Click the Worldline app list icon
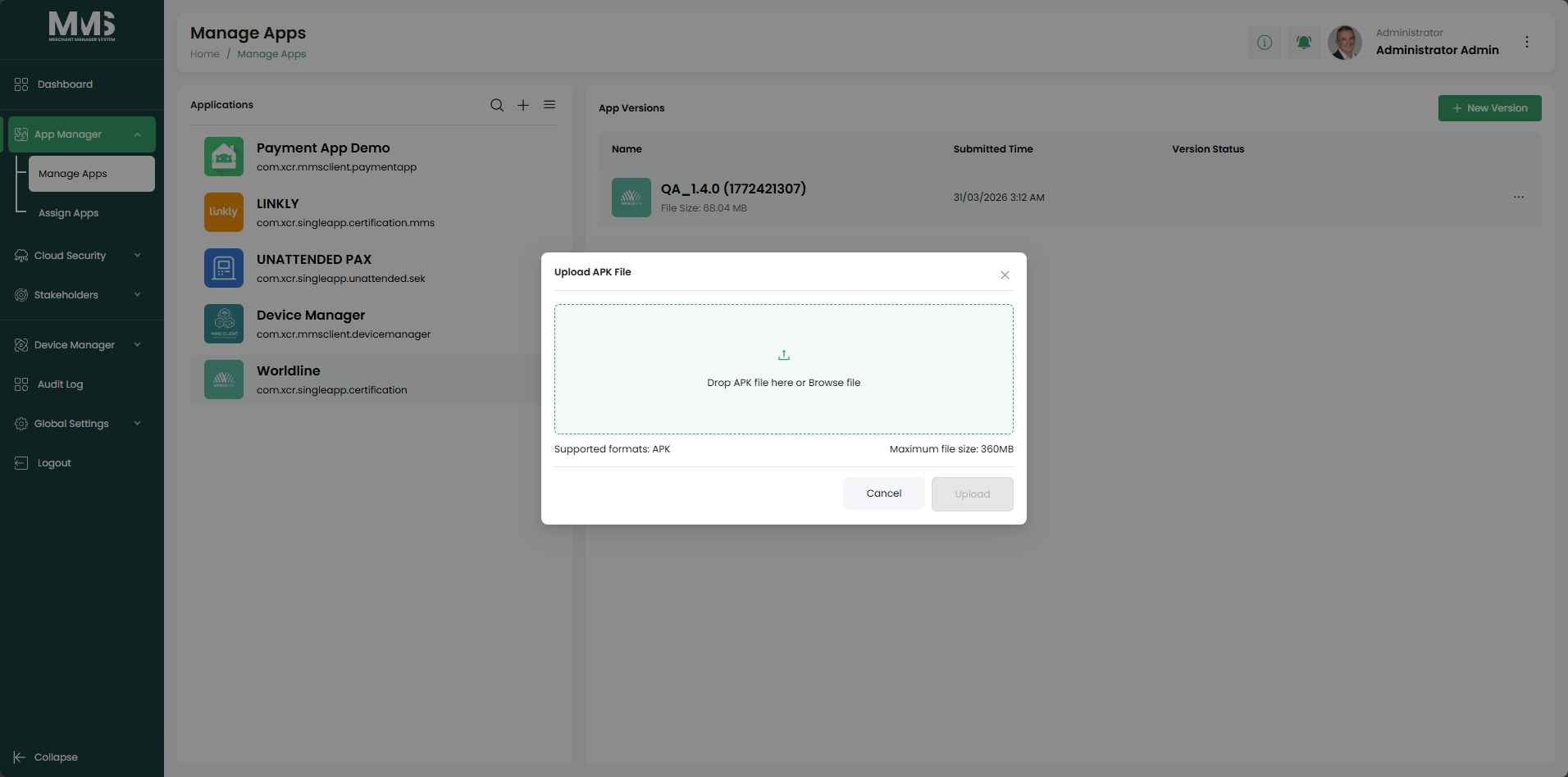The image size is (1568, 777). 224,379
